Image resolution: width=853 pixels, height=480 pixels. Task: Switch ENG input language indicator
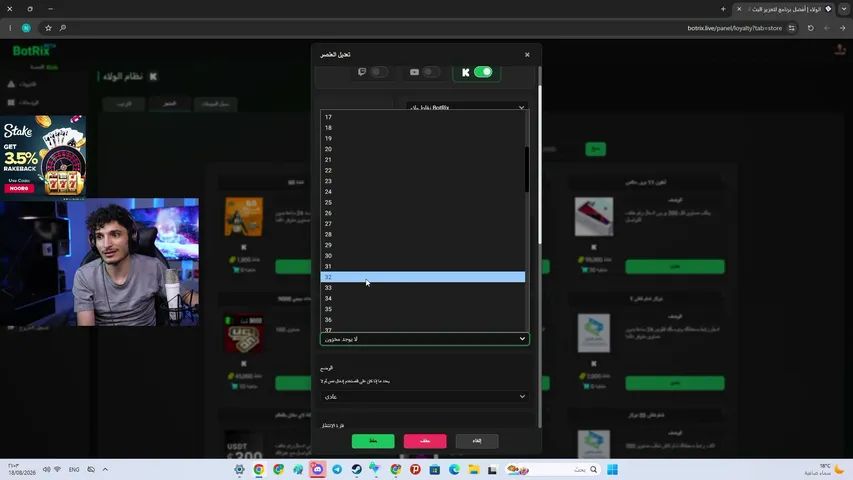coord(74,469)
